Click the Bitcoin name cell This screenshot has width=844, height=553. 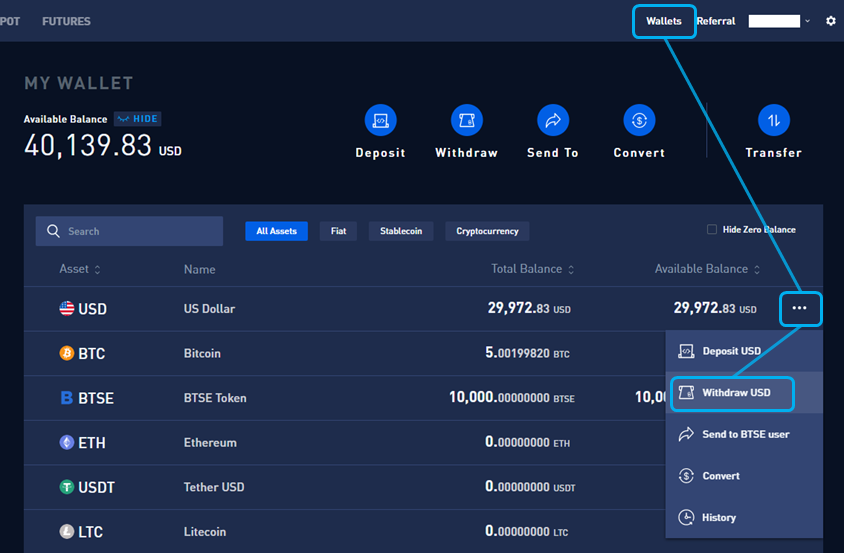(202, 353)
